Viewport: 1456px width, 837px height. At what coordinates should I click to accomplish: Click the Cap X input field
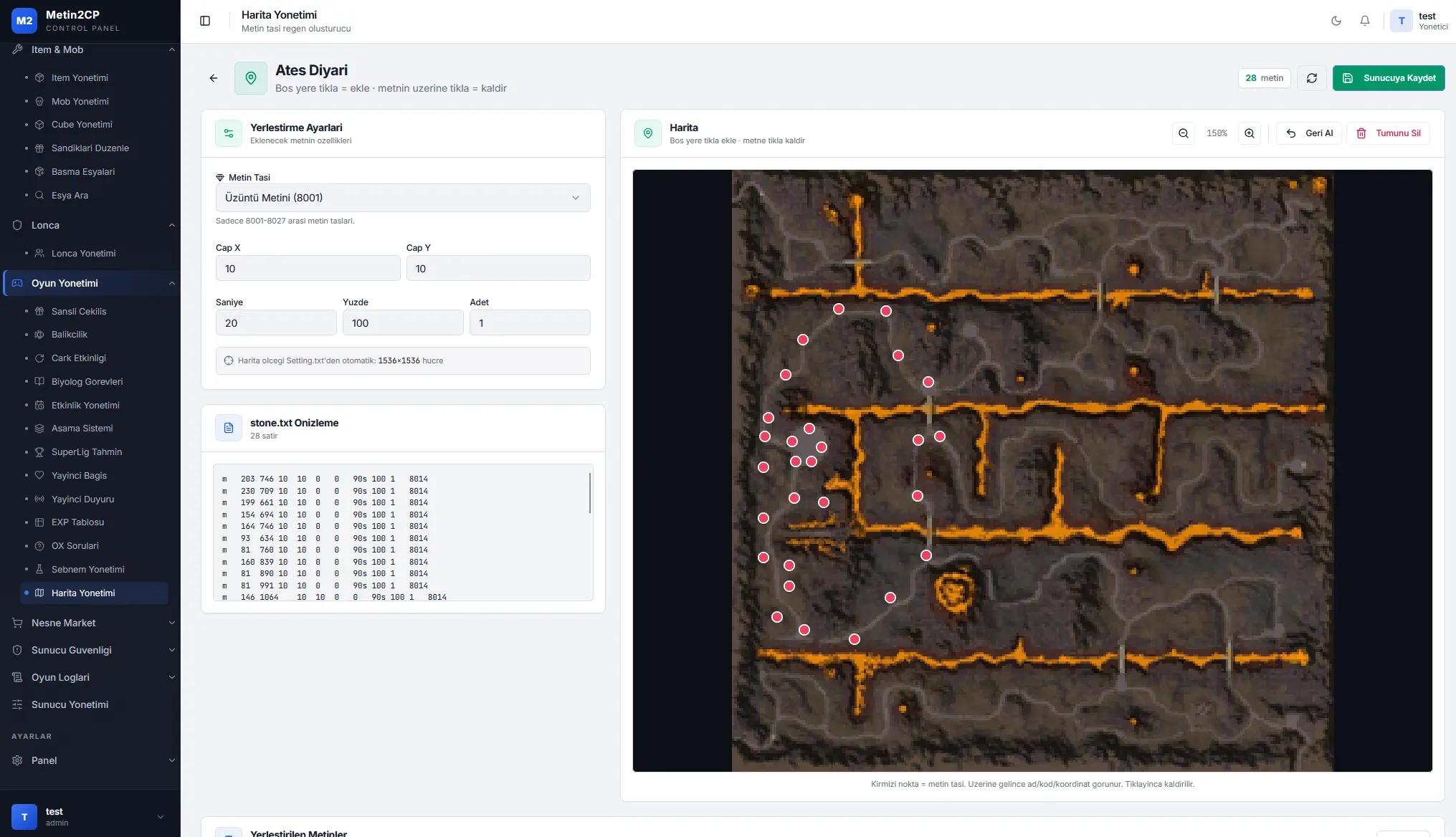[x=308, y=269]
